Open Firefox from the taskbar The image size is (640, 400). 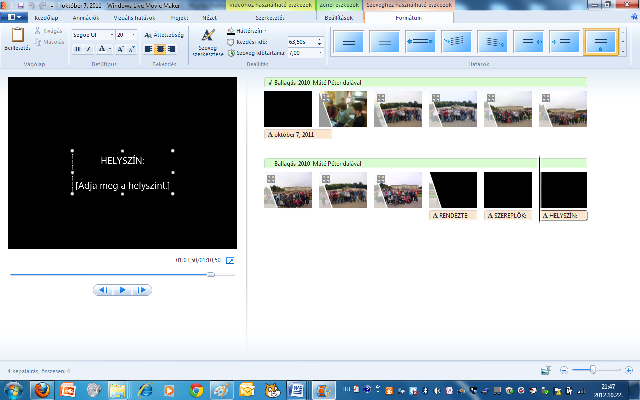coord(41,389)
